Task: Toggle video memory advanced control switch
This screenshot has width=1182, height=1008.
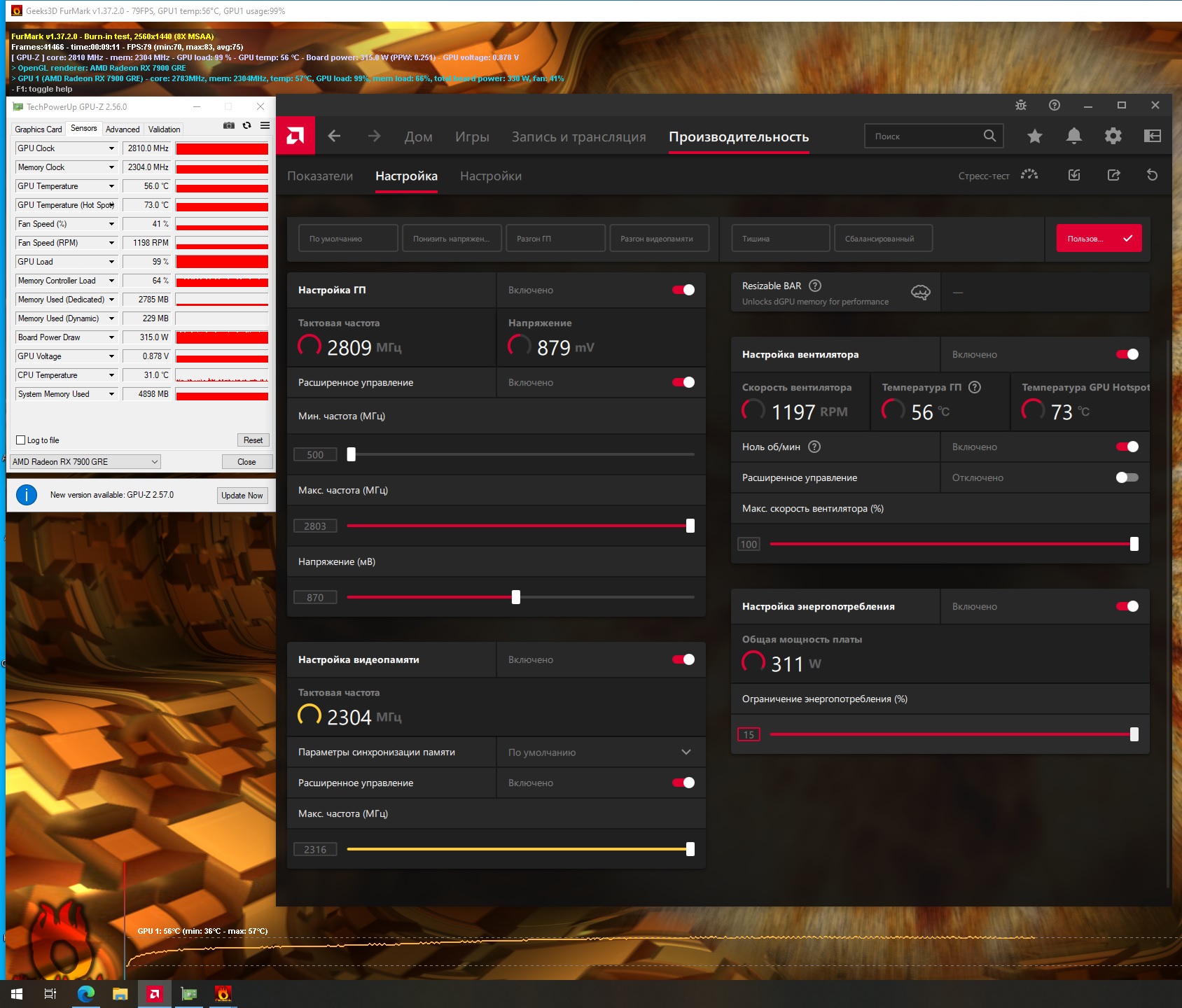Action: (683, 783)
